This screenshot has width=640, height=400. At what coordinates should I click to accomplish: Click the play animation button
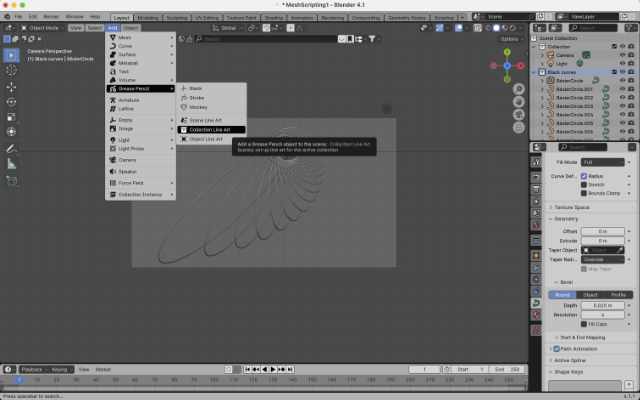273,369
